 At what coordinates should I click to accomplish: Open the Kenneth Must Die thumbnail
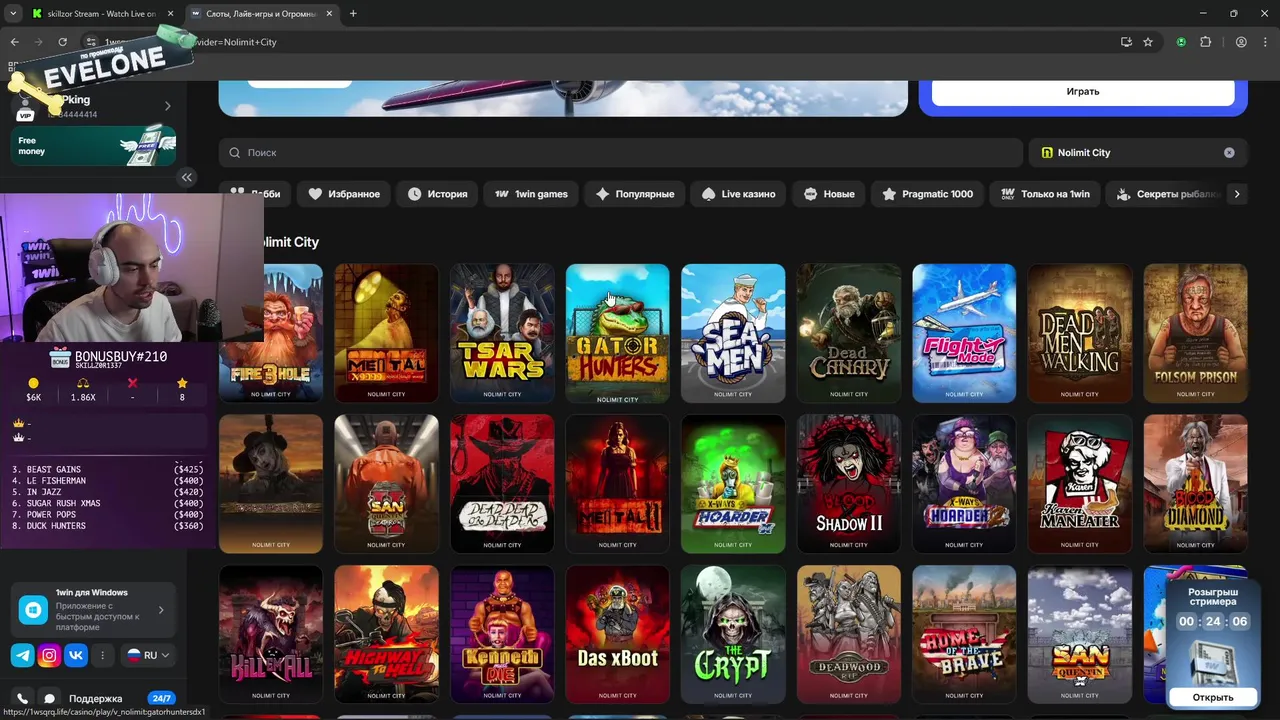[502, 635]
